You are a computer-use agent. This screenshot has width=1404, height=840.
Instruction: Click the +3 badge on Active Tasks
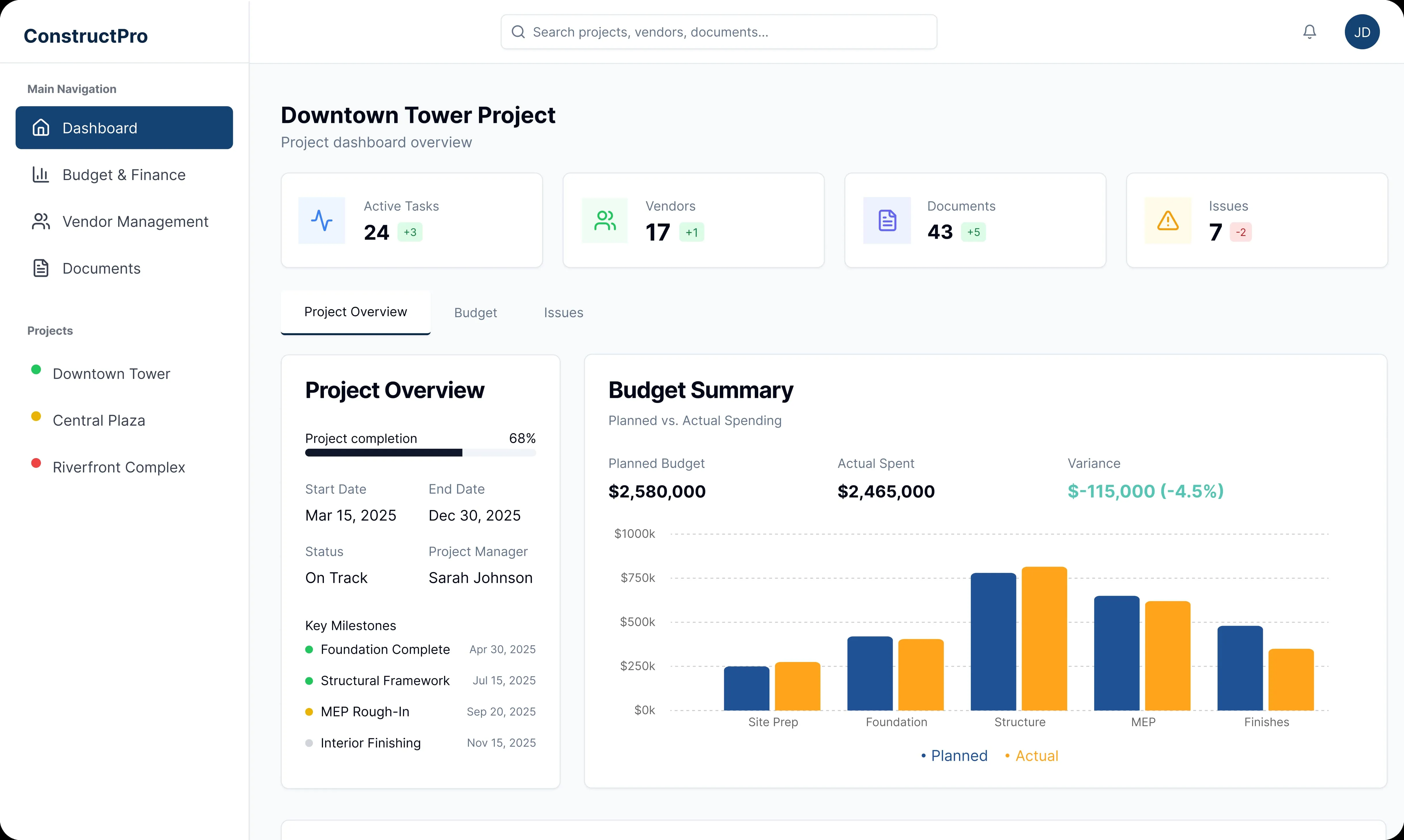(410, 232)
